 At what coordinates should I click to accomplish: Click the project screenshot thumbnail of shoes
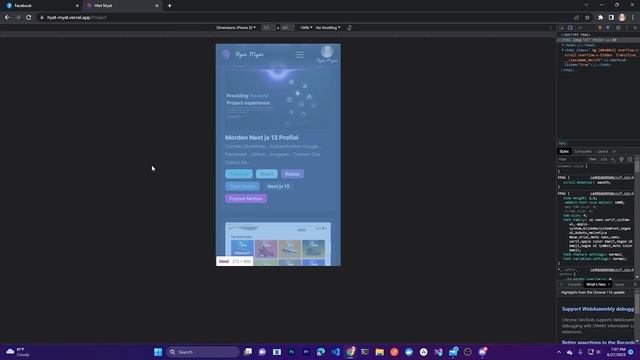pyautogui.click(x=278, y=244)
